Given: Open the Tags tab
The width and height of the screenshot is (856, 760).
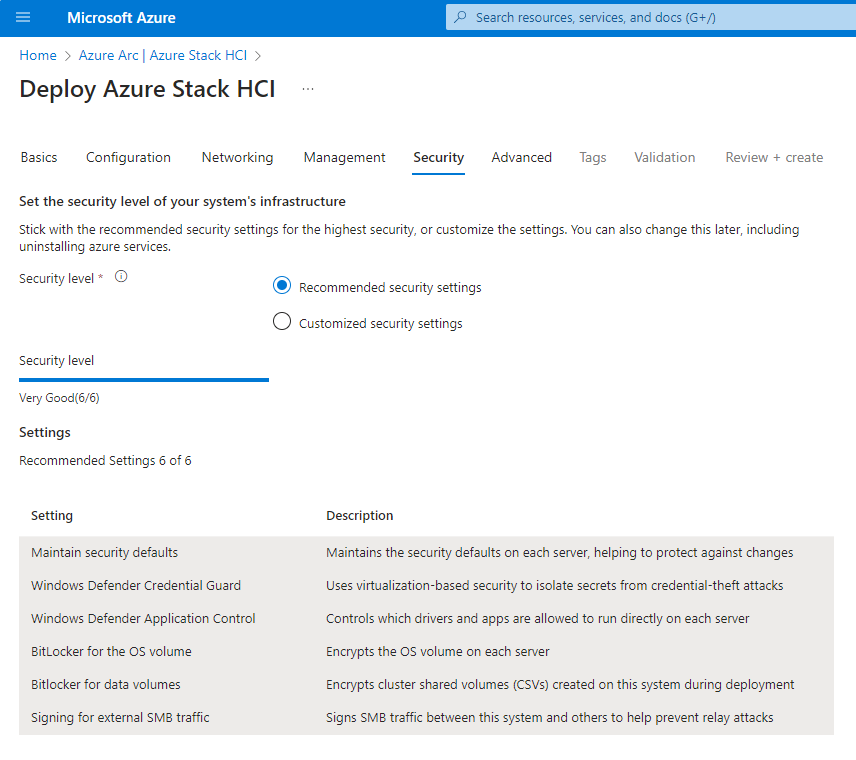Looking at the screenshot, I should click(x=592, y=157).
